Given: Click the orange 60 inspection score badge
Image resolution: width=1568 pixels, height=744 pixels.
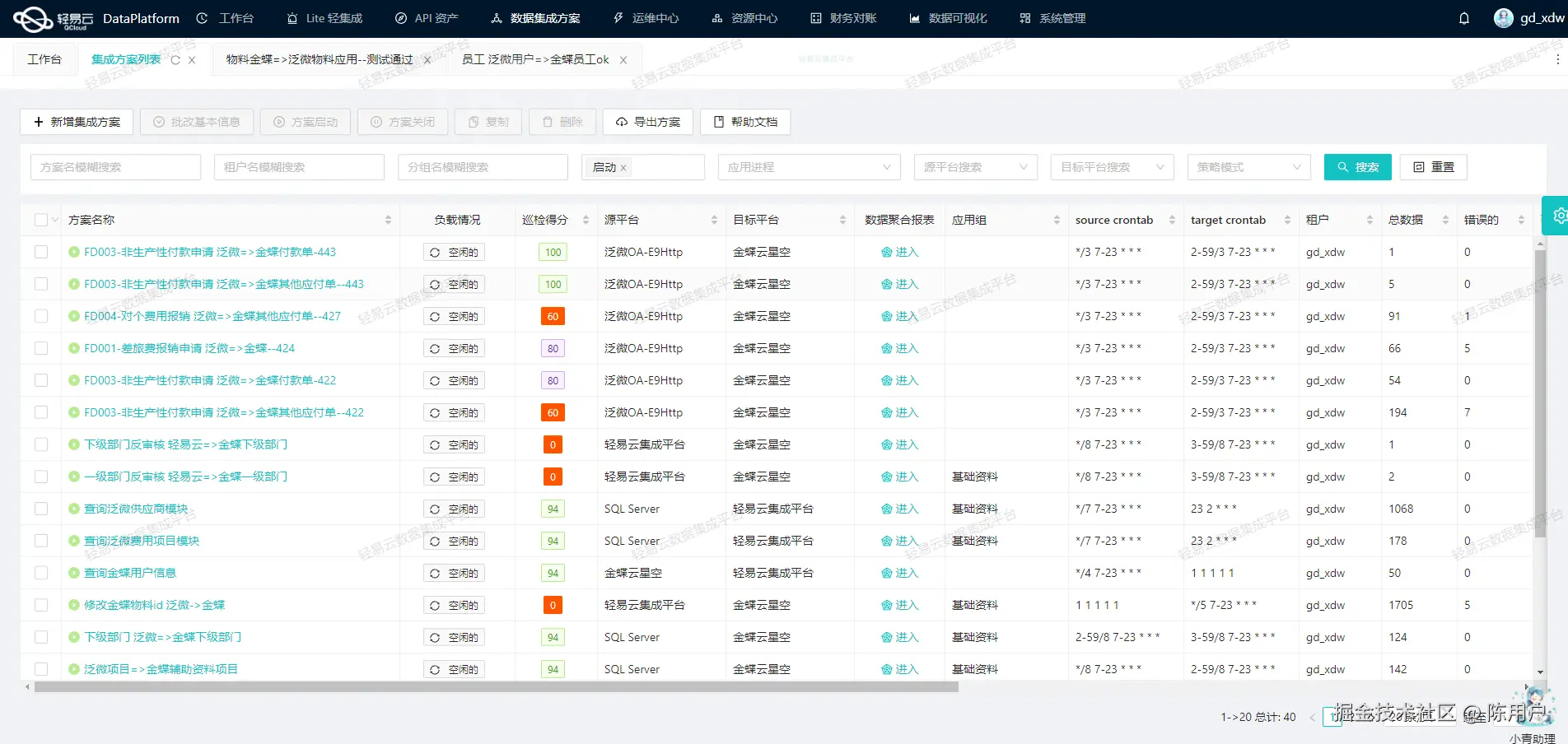Looking at the screenshot, I should click(552, 316).
